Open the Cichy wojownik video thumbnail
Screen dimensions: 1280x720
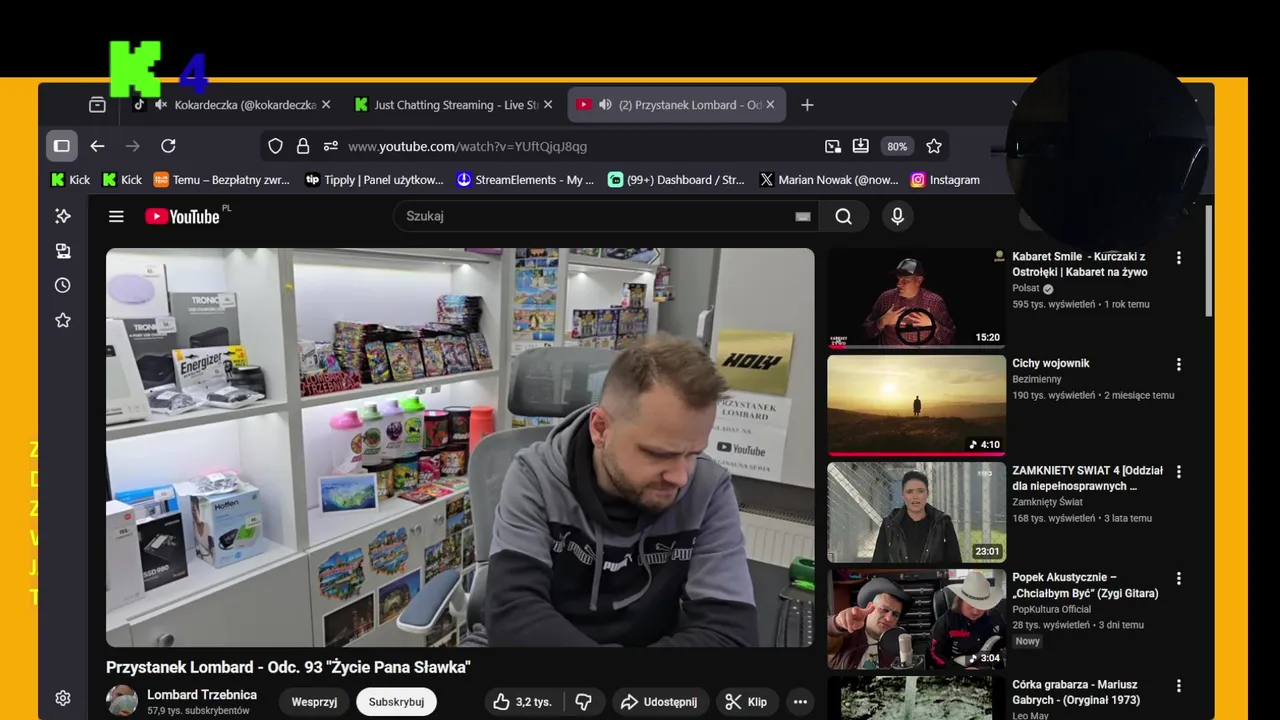(x=916, y=405)
